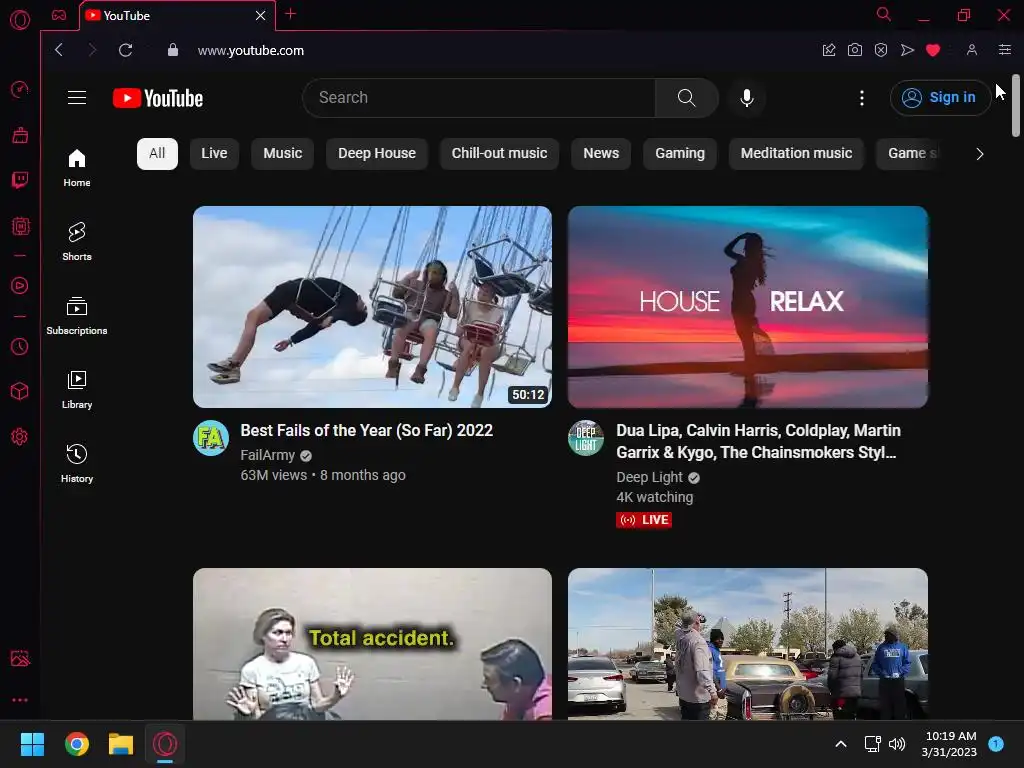Open Player icon in Opera sidebar
Screen dimensions: 1024x768
[x=20, y=285]
